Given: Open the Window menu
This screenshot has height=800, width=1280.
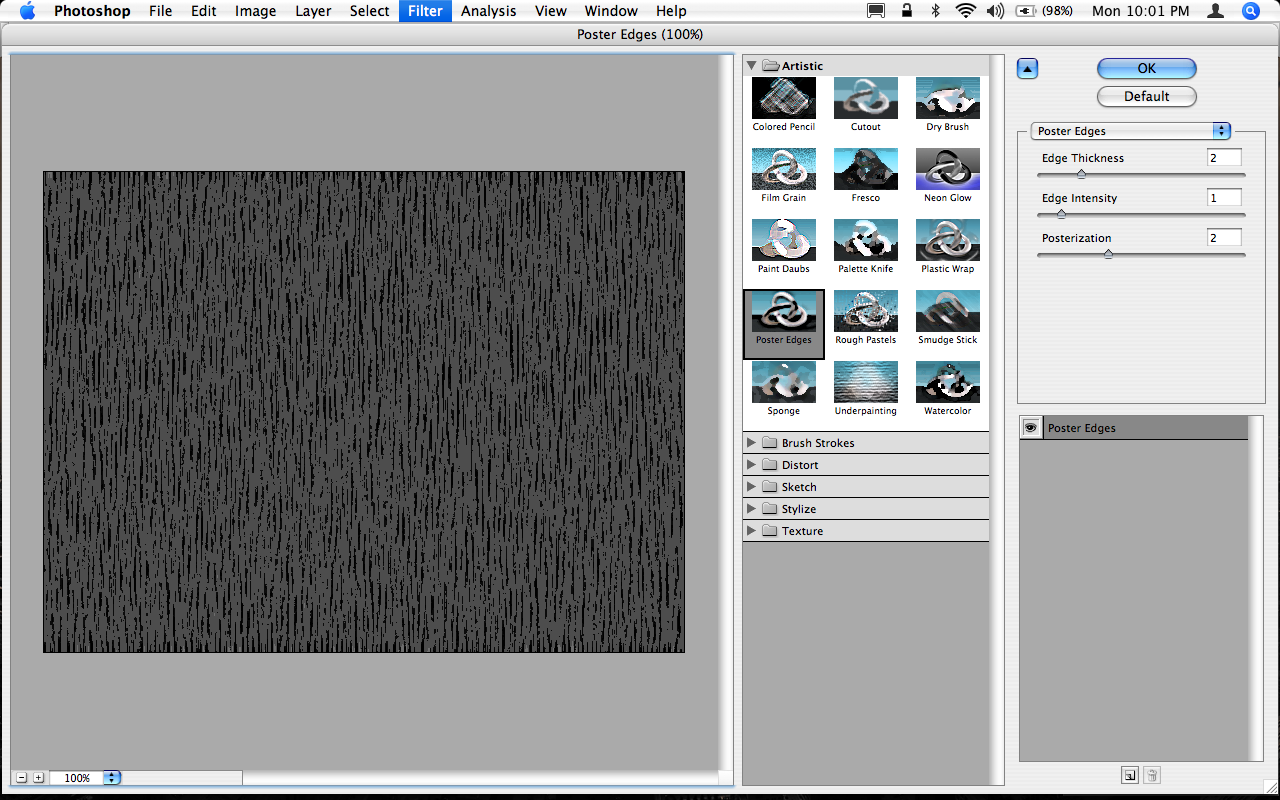Looking at the screenshot, I should [x=611, y=11].
